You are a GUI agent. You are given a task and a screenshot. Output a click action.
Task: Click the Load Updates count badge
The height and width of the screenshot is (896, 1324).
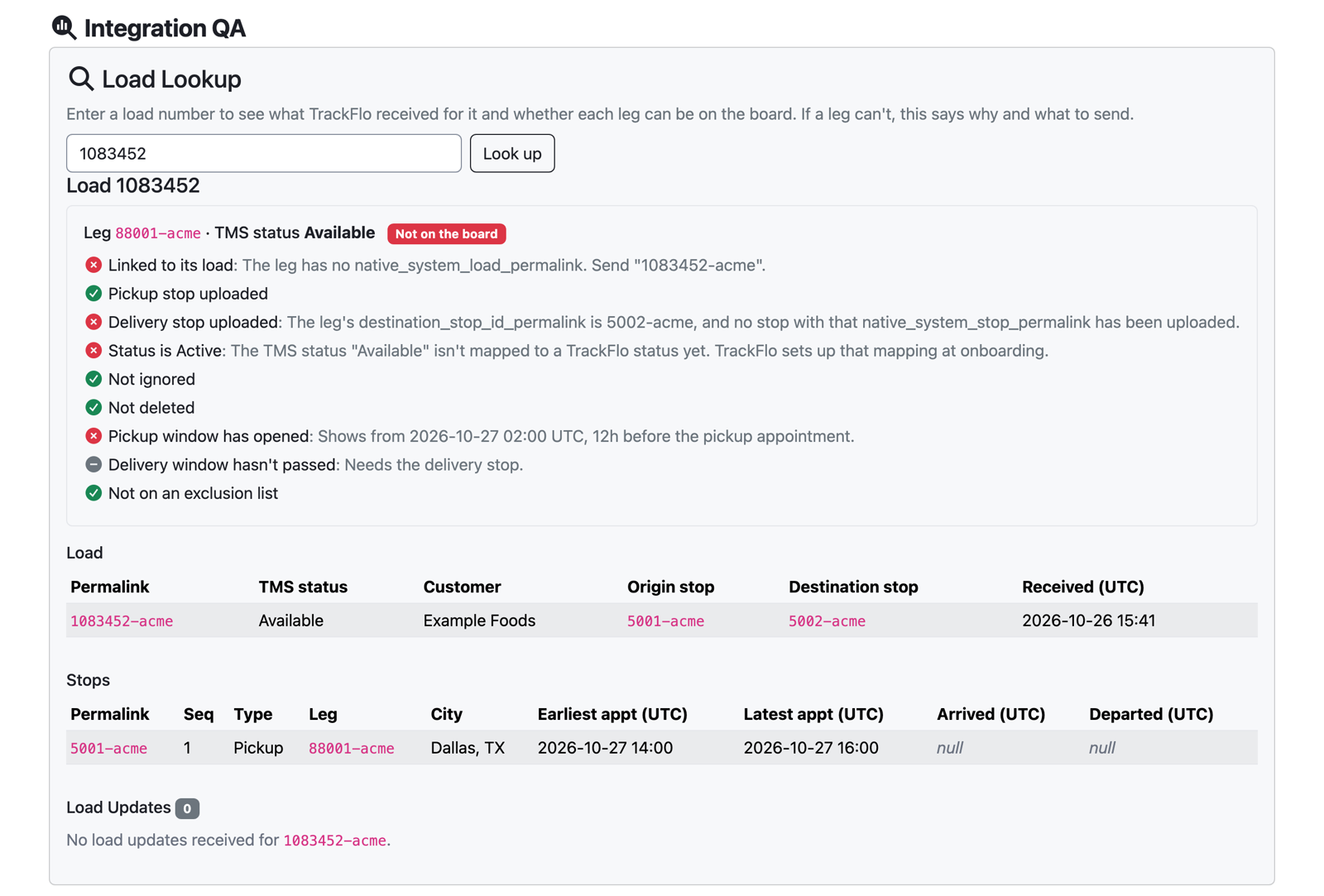tap(187, 808)
